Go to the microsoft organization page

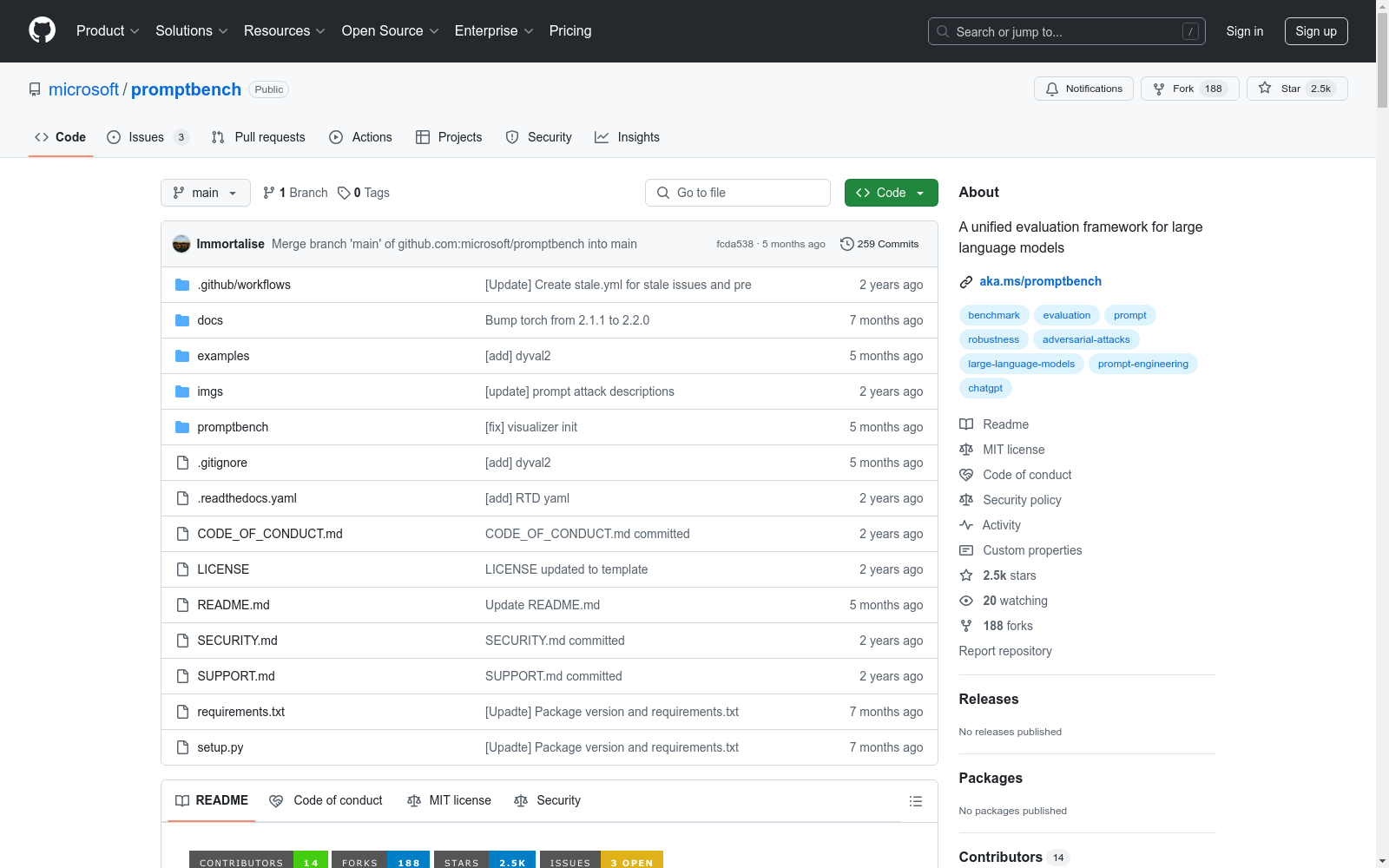pyautogui.click(x=83, y=89)
